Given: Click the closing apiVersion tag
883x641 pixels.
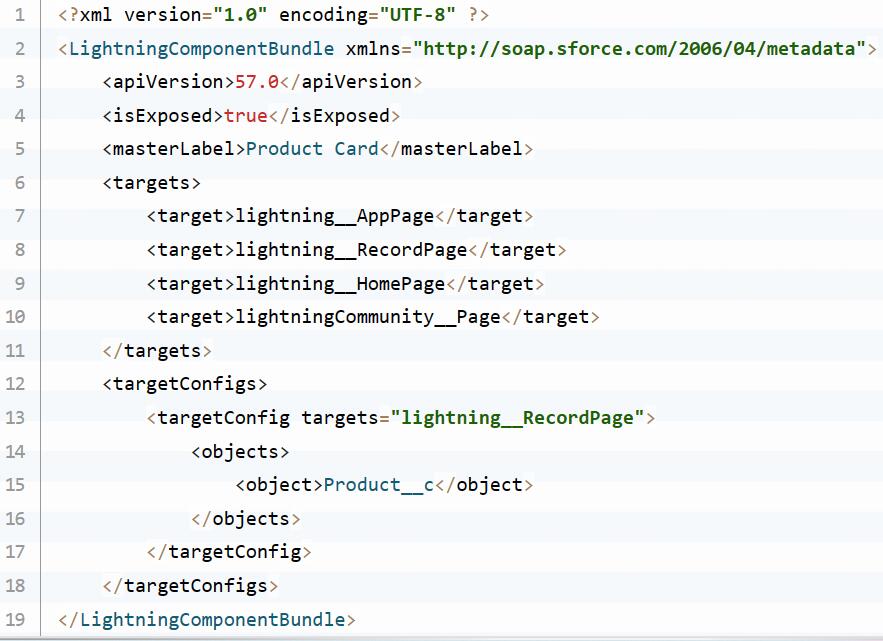Looking at the screenshot, I should tap(351, 82).
